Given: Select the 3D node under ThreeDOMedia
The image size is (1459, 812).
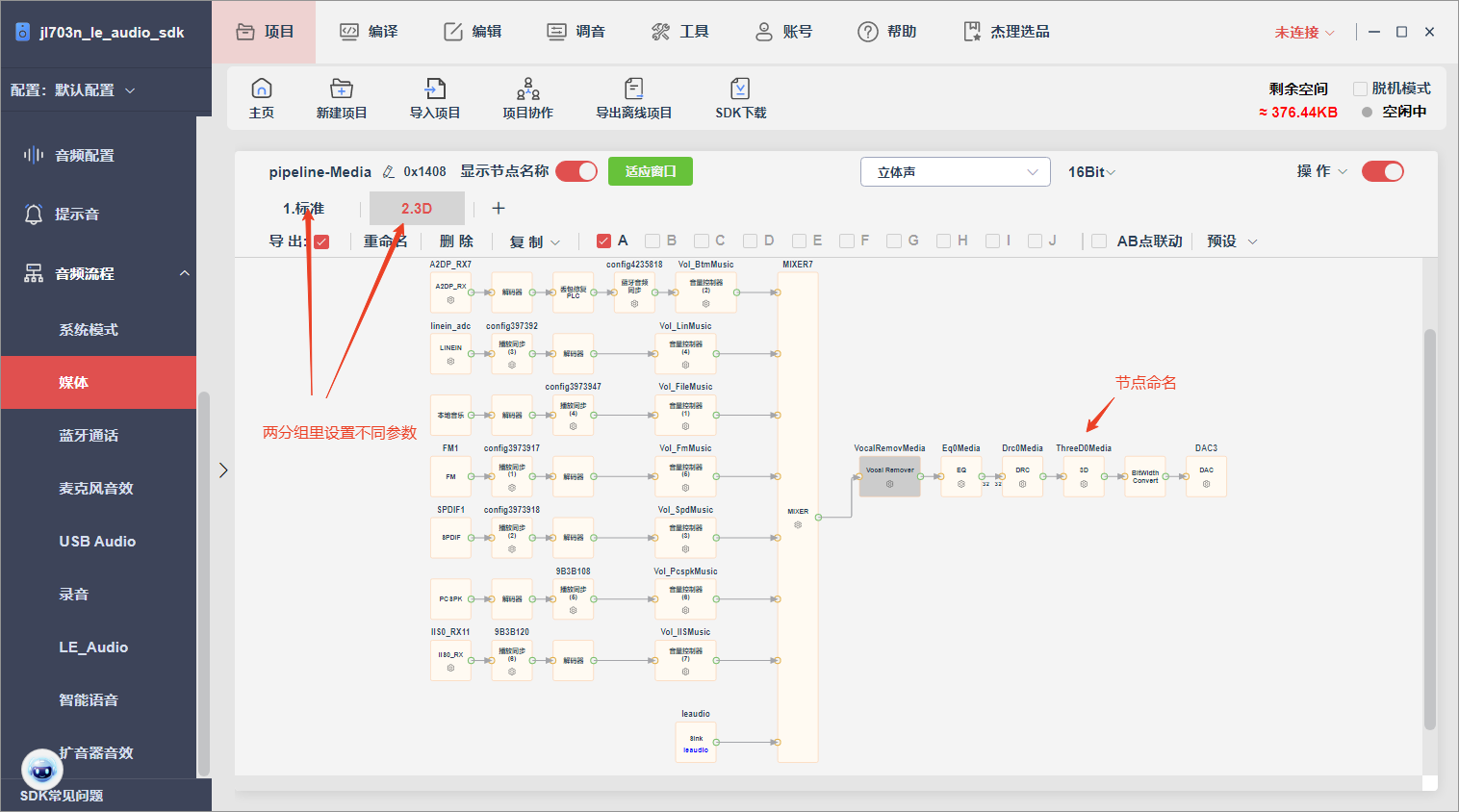Looking at the screenshot, I should (x=1084, y=476).
